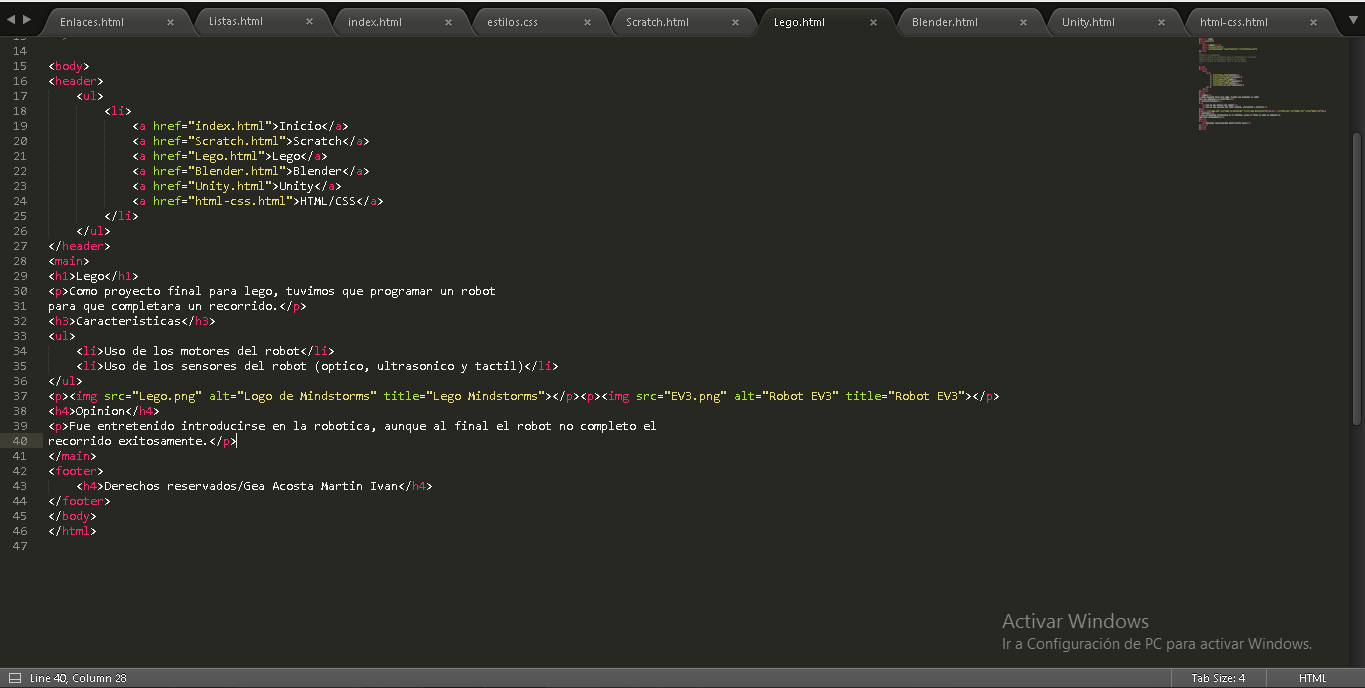Close the Scratch.html tab
Image resolution: width=1365 pixels, height=688 pixels.
click(x=736, y=22)
